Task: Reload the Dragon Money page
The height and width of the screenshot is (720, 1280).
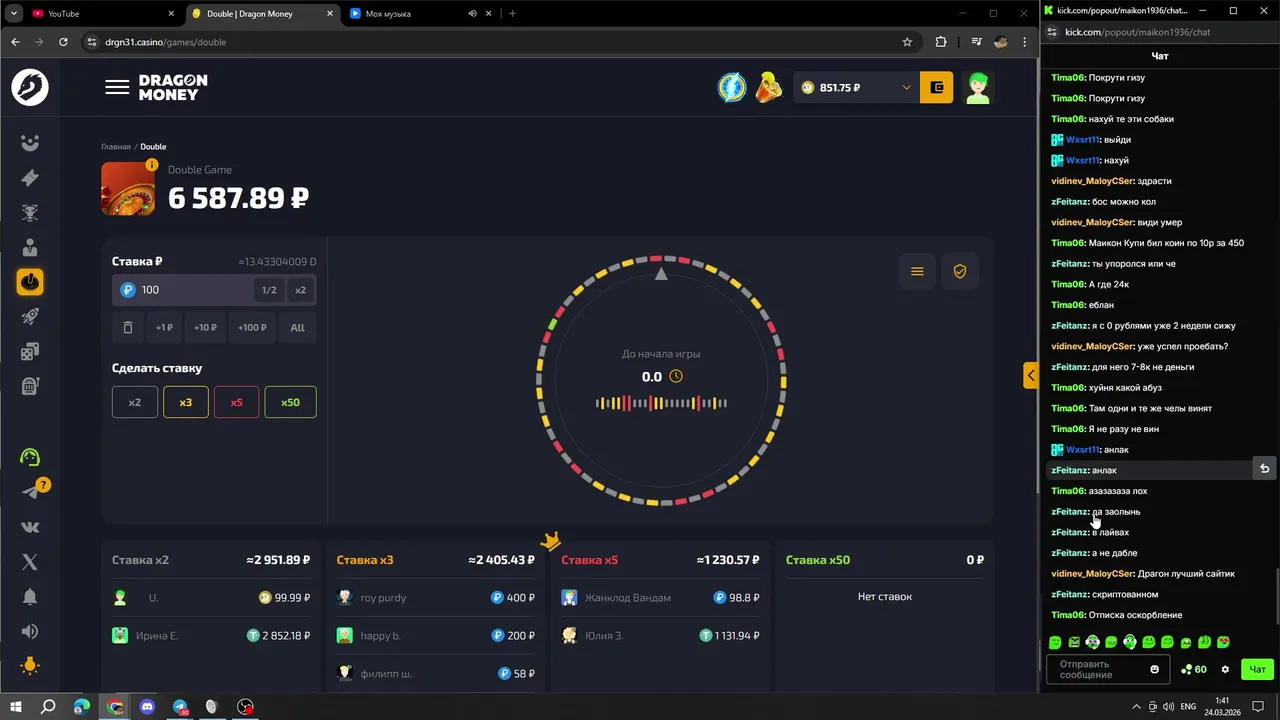Action: tap(63, 42)
